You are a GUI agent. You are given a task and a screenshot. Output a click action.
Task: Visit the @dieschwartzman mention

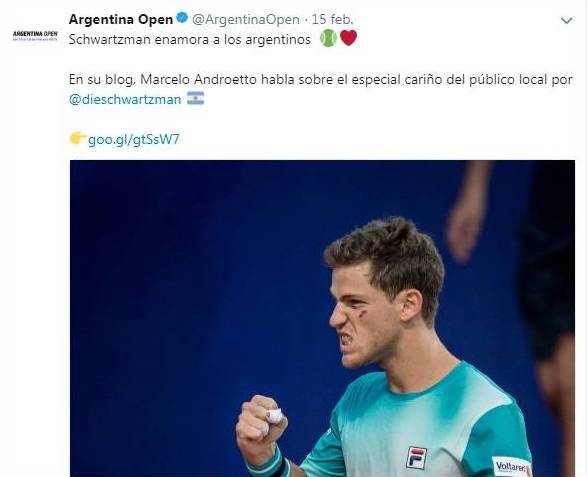[125, 100]
